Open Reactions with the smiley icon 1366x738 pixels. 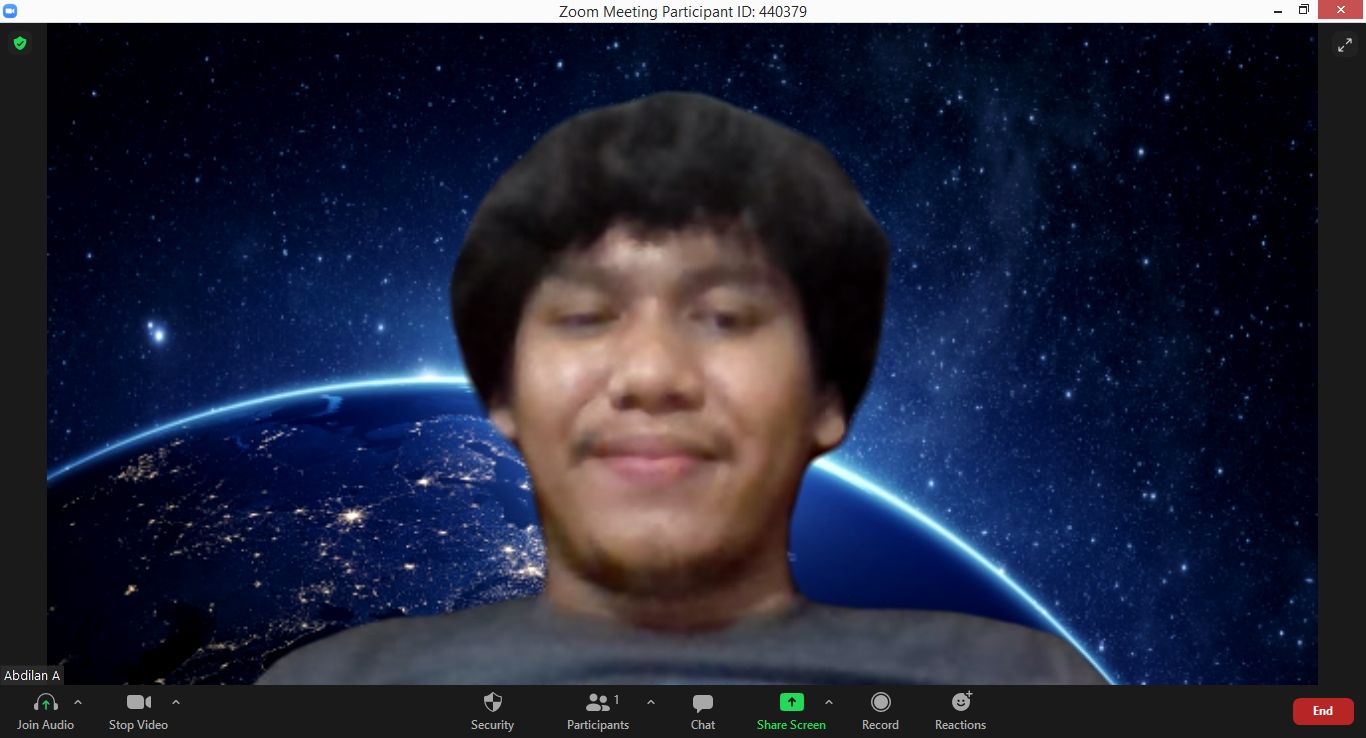(x=959, y=703)
